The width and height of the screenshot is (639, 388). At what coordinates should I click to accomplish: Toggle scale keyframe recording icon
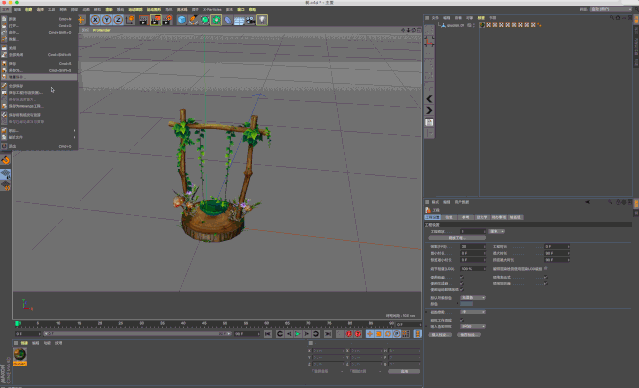pos(379,334)
